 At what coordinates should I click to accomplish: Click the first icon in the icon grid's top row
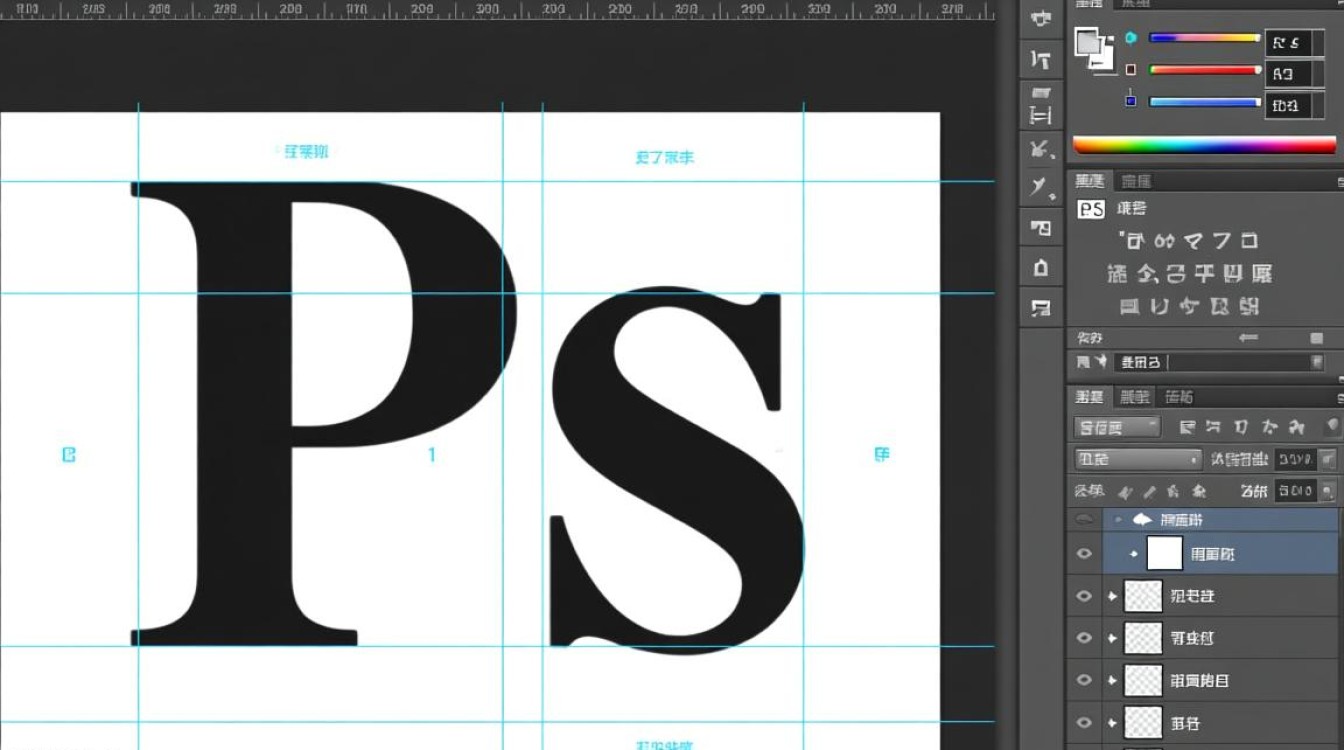point(1134,240)
